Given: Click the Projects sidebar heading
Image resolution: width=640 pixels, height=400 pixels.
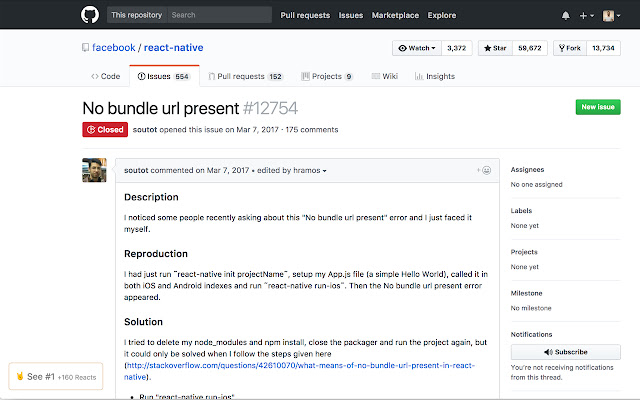Looking at the screenshot, I should point(524,252).
